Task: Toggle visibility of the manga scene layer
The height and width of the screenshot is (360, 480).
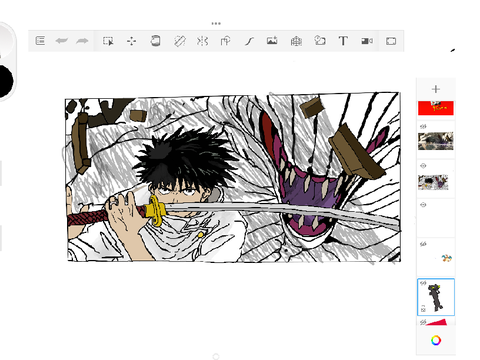Action: (x=423, y=166)
